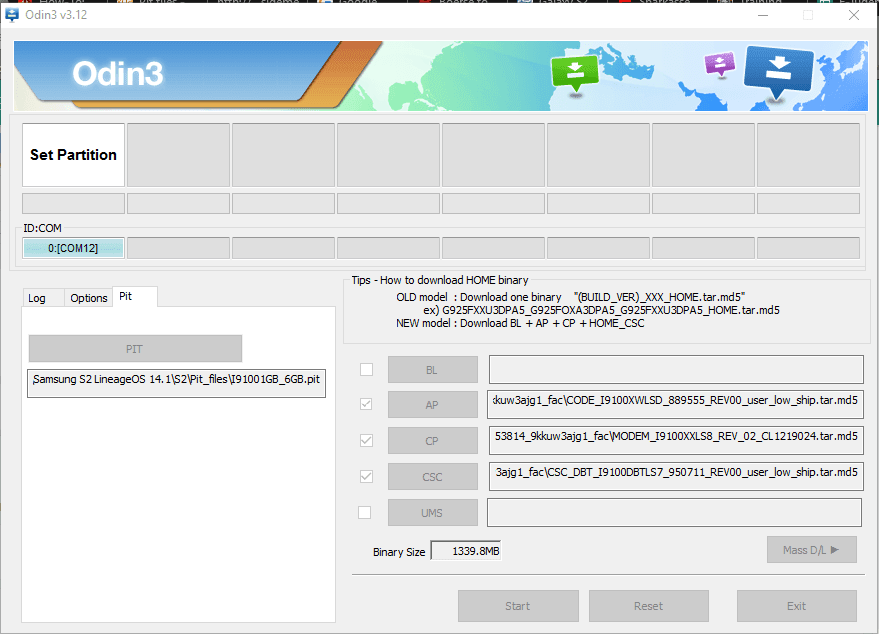Click the Odin3 app icon in title bar
Screen dimensions: 879x634
coord(12,15)
